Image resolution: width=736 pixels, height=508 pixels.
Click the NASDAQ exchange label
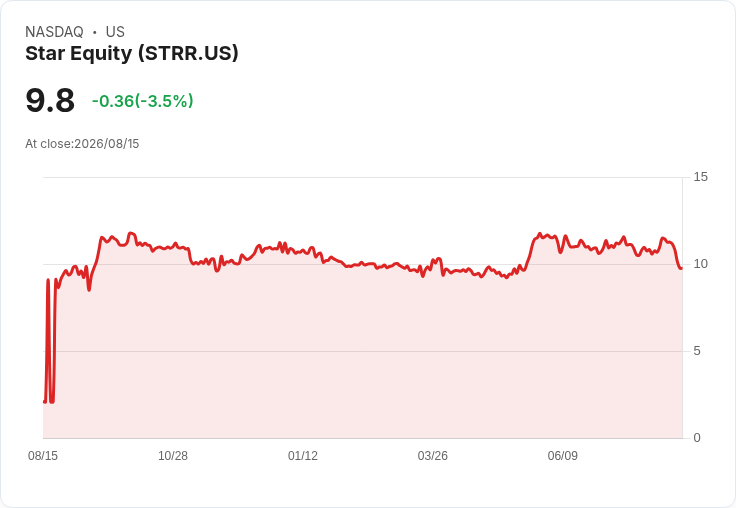(54, 32)
